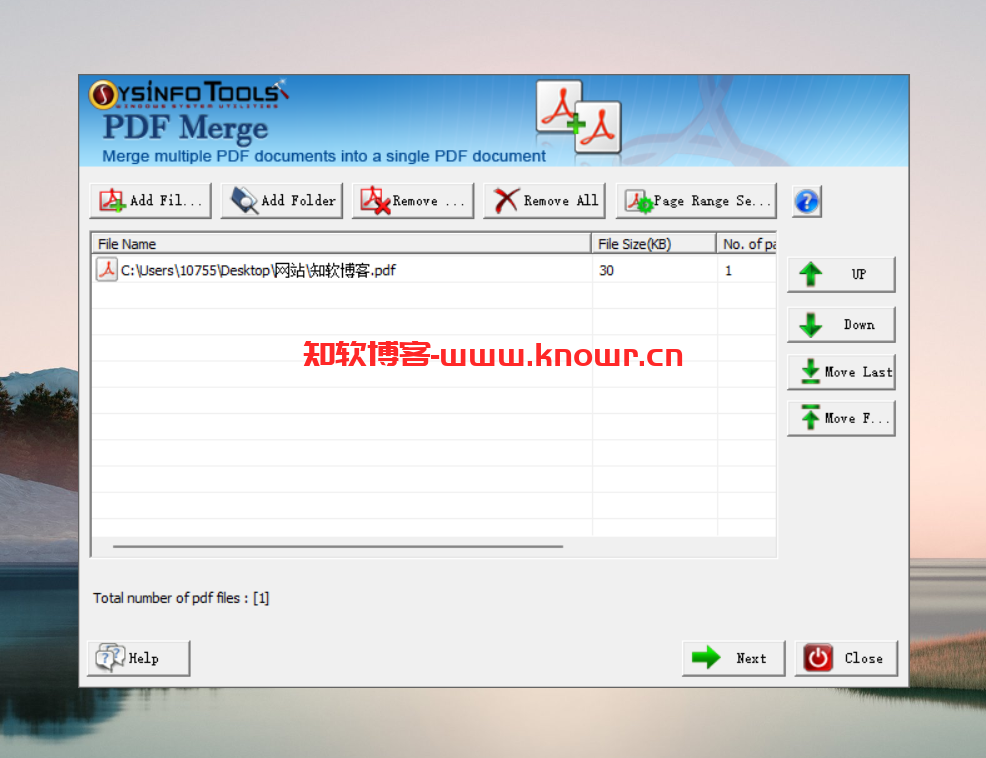Open Page Range Settings
Screen dimensions: 986x758
[697, 201]
